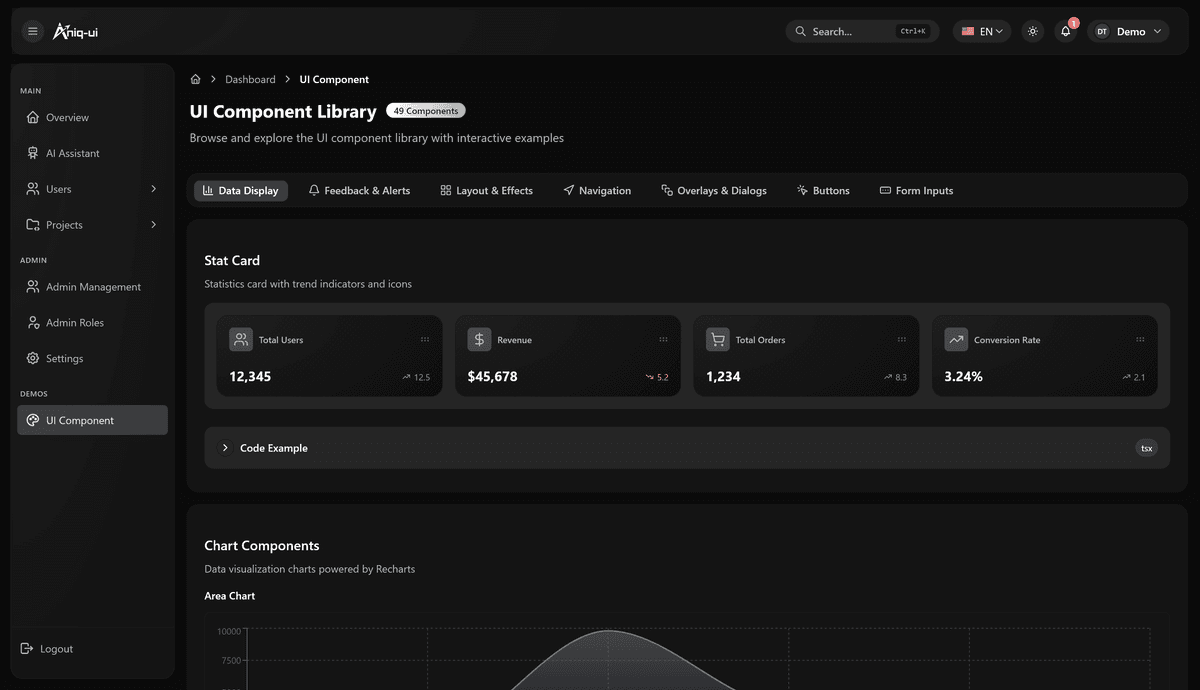Click the Revenue card dollar icon
This screenshot has height=690, width=1200.
[479, 340]
